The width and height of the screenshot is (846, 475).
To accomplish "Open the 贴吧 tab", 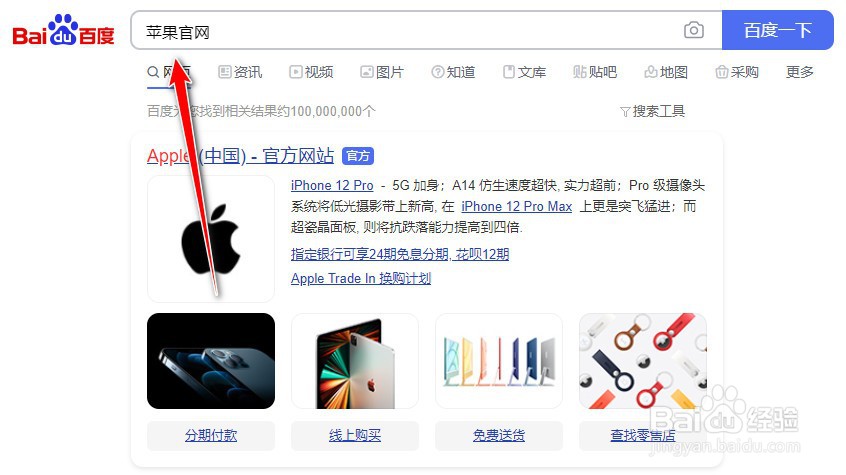I will [595, 72].
